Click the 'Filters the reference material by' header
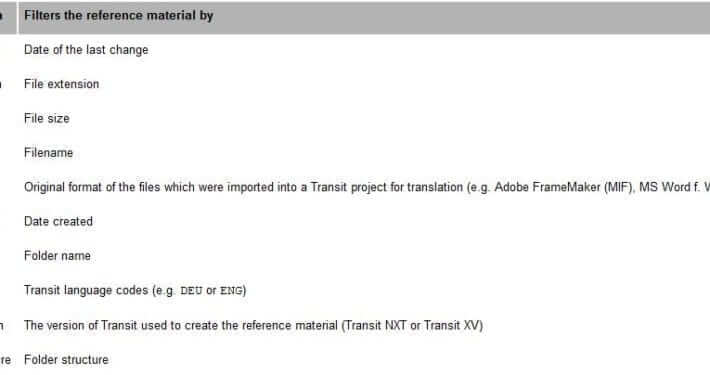710x375 pixels. tap(119, 15)
